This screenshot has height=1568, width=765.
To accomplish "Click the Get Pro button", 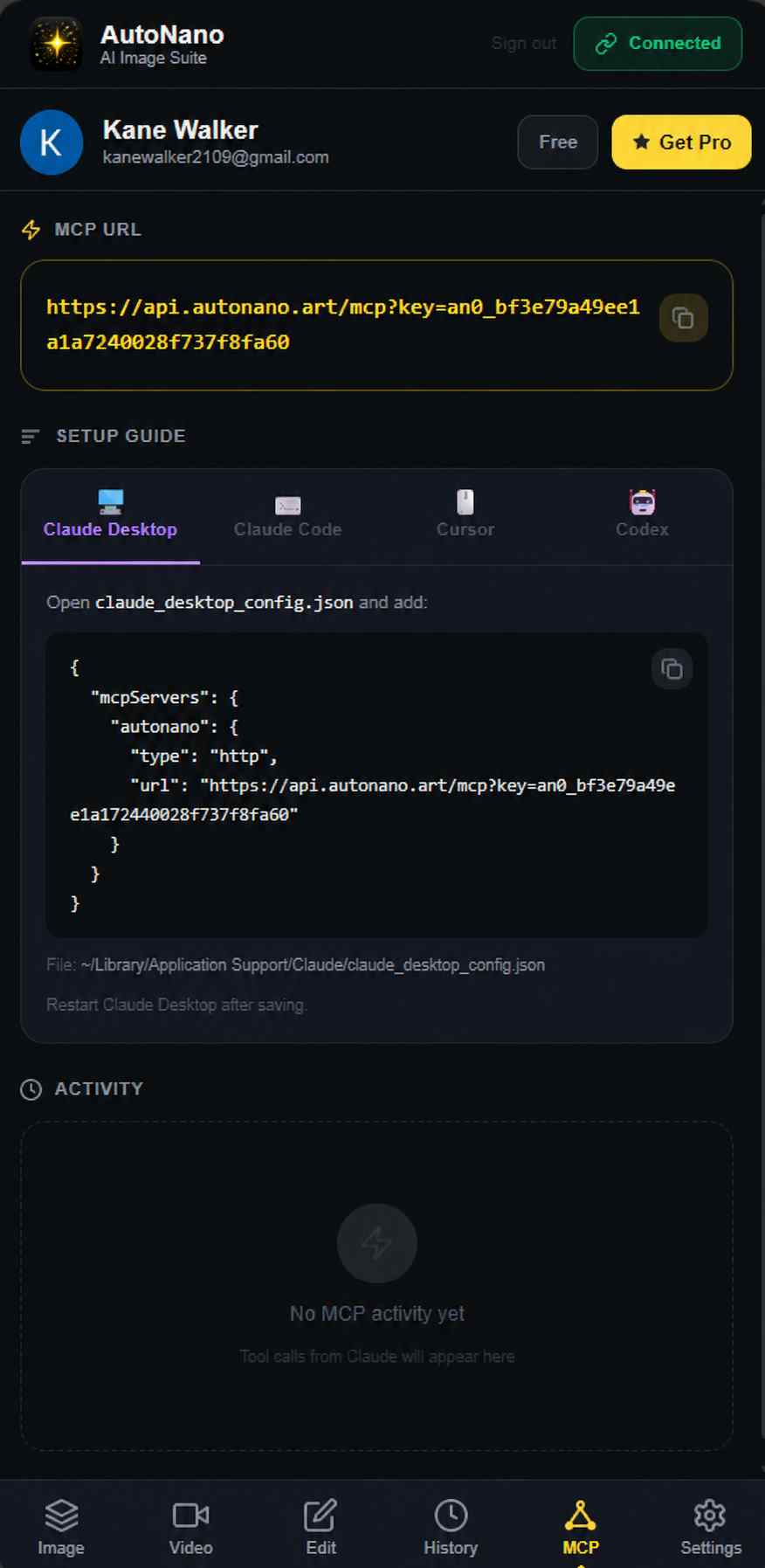I will pyautogui.click(x=681, y=142).
